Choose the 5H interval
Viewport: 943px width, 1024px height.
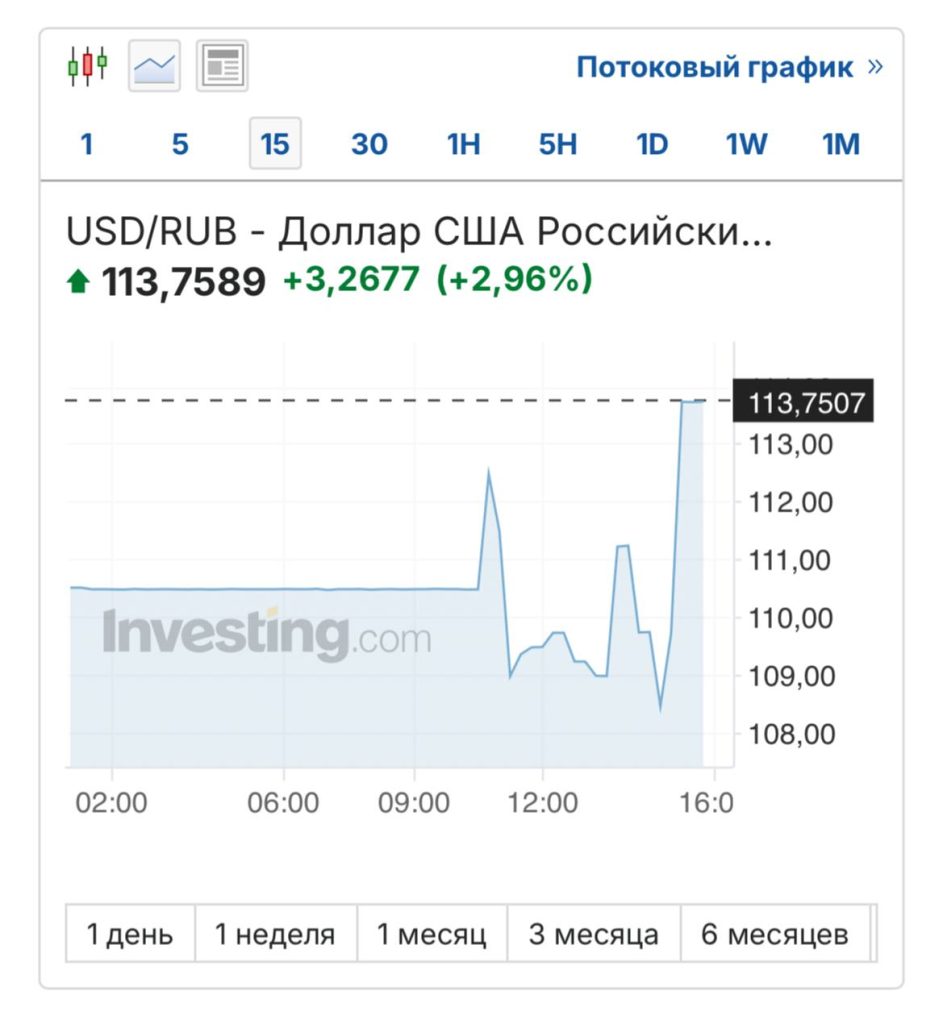pyautogui.click(x=558, y=145)
